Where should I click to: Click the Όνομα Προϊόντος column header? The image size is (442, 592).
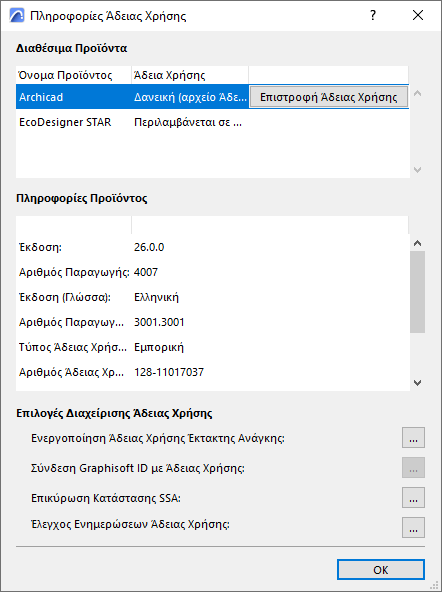pyautogui.click(x=74, y=75)
